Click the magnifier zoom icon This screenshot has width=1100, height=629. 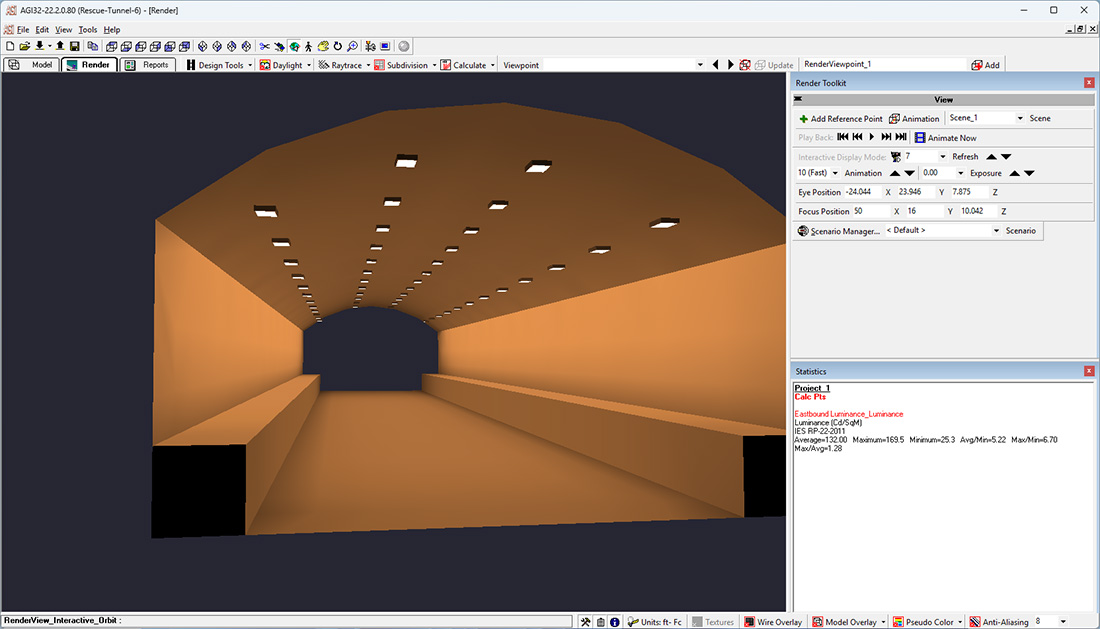tap(352, 46)
